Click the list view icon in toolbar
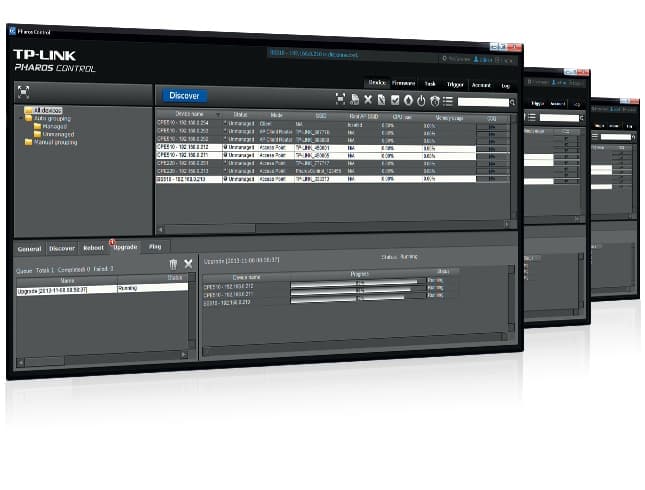The width and height of the screenshot is (645, 490). click(448, 100)
